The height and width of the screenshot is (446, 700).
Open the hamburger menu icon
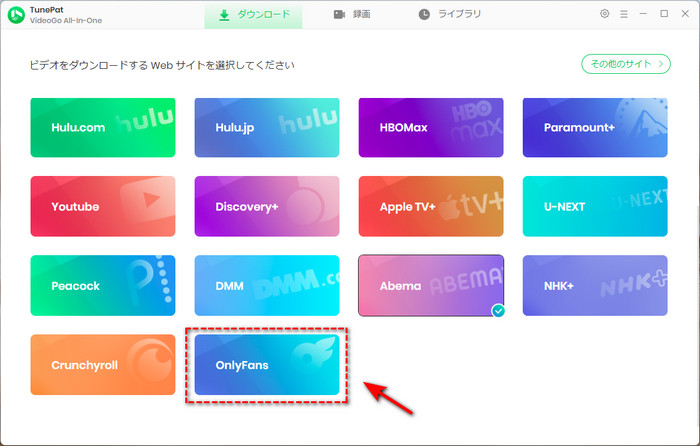tap(624, 14)
